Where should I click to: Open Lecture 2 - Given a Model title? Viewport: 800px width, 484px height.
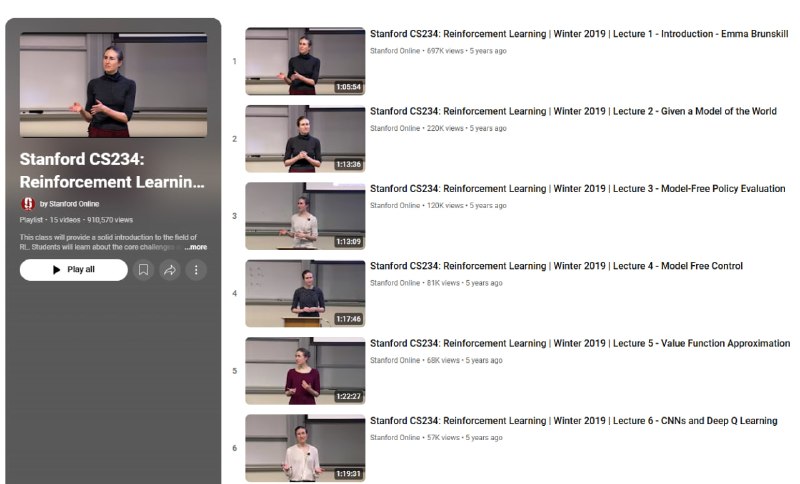point(573,111)
